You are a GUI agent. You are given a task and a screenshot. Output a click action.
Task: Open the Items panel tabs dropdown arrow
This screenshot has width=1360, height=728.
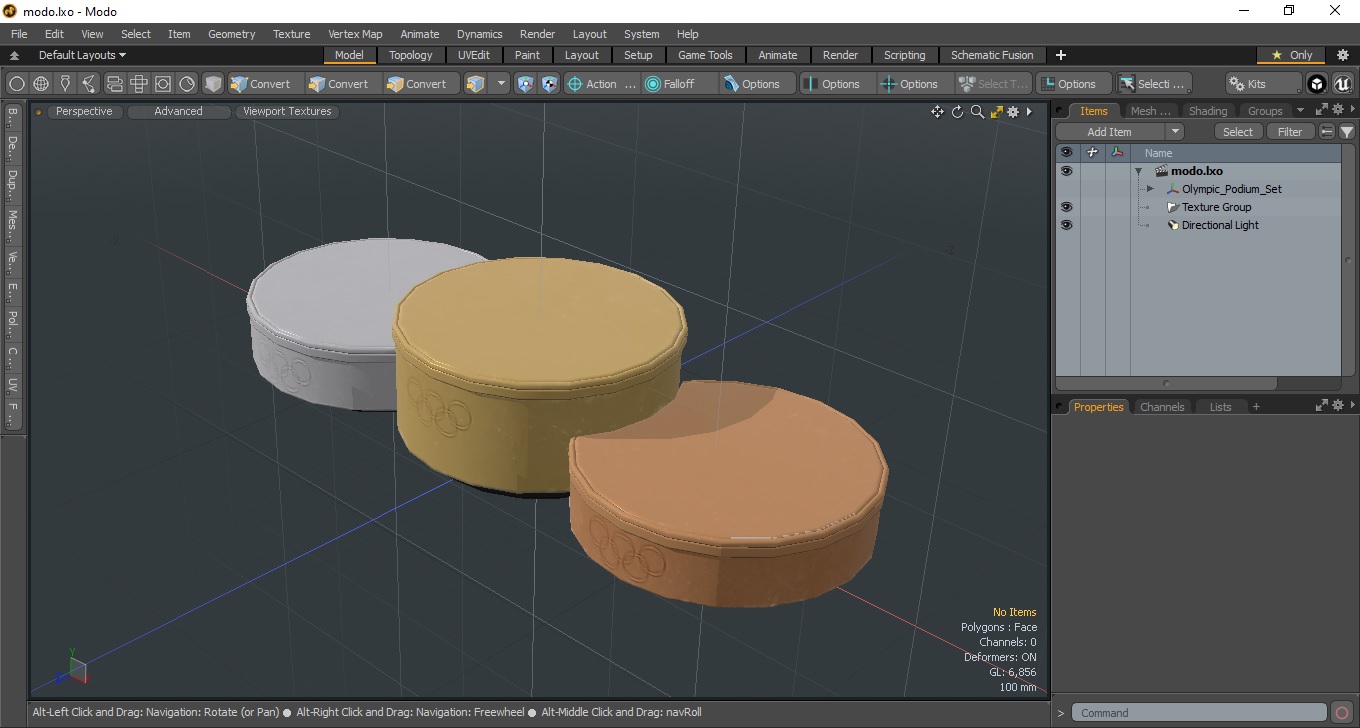coord(1300,111)
